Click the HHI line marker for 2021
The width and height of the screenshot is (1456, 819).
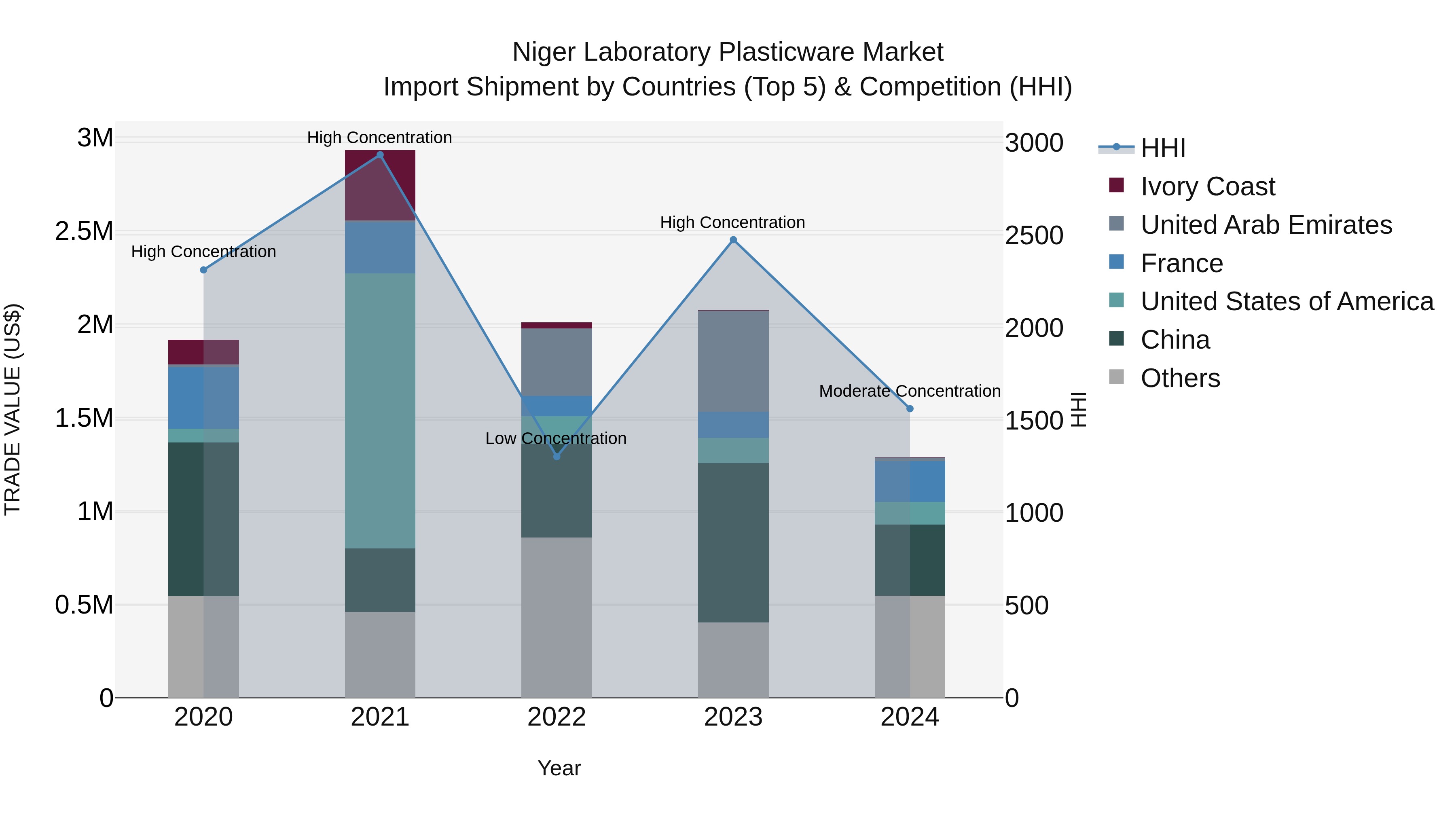381,155
